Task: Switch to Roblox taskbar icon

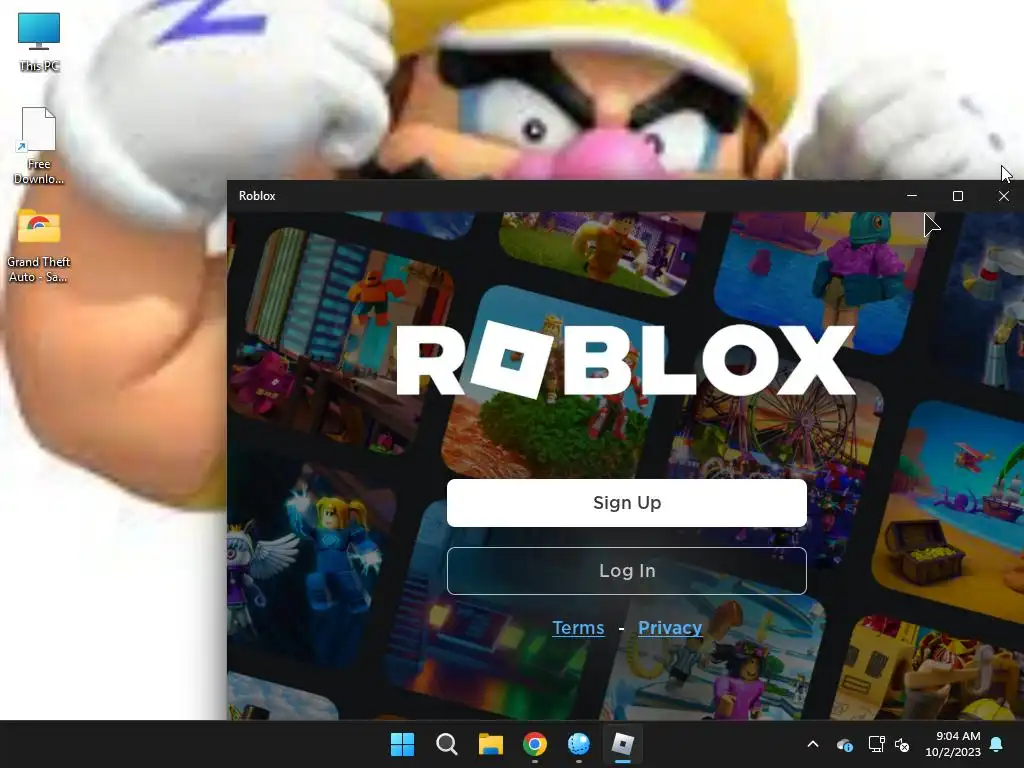Action: click(x=622, y=744)
